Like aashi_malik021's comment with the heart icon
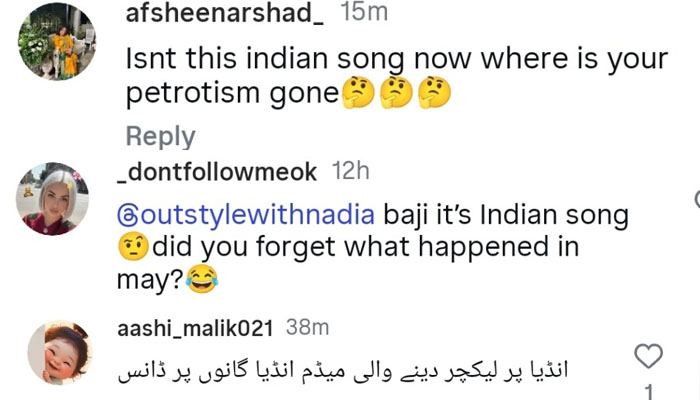The width and height of the screenshot is (700, 400). 649,355
